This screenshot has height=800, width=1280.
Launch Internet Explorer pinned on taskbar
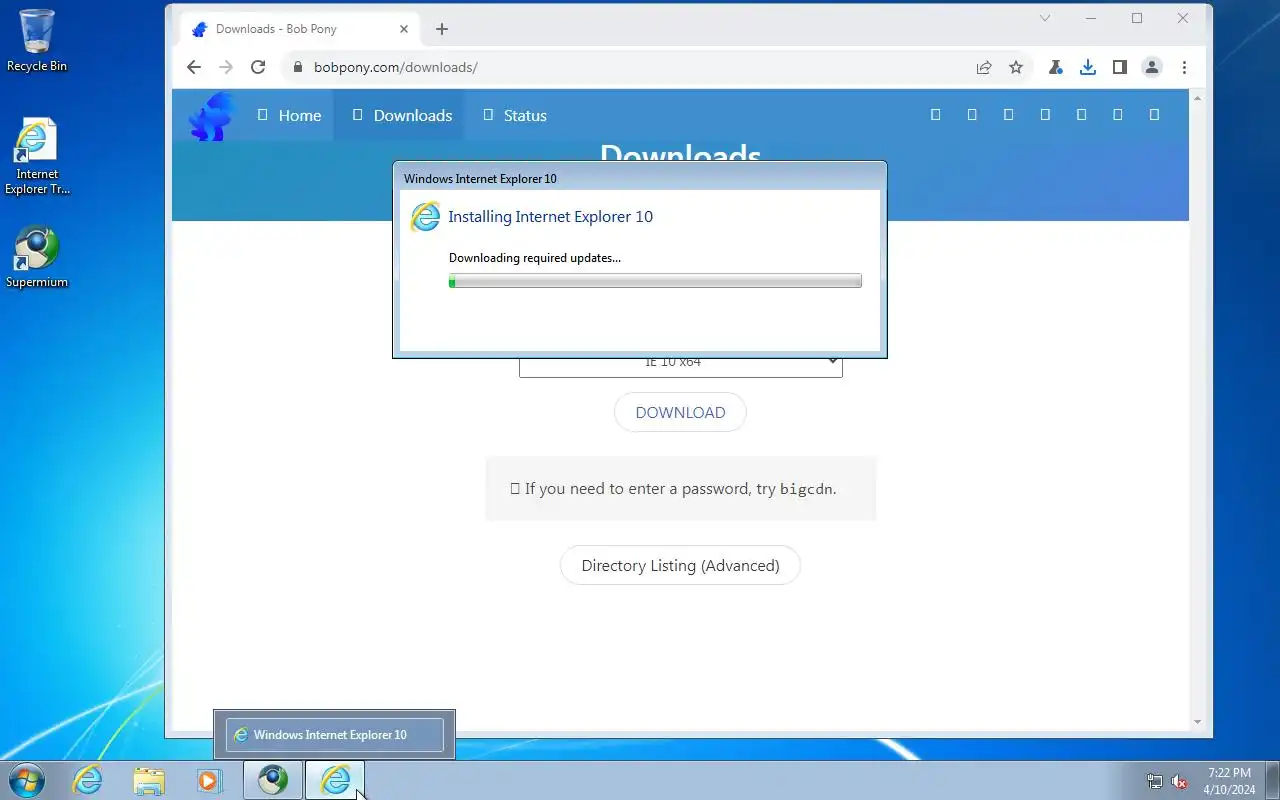pyautogui.click(x=88, y=780)
